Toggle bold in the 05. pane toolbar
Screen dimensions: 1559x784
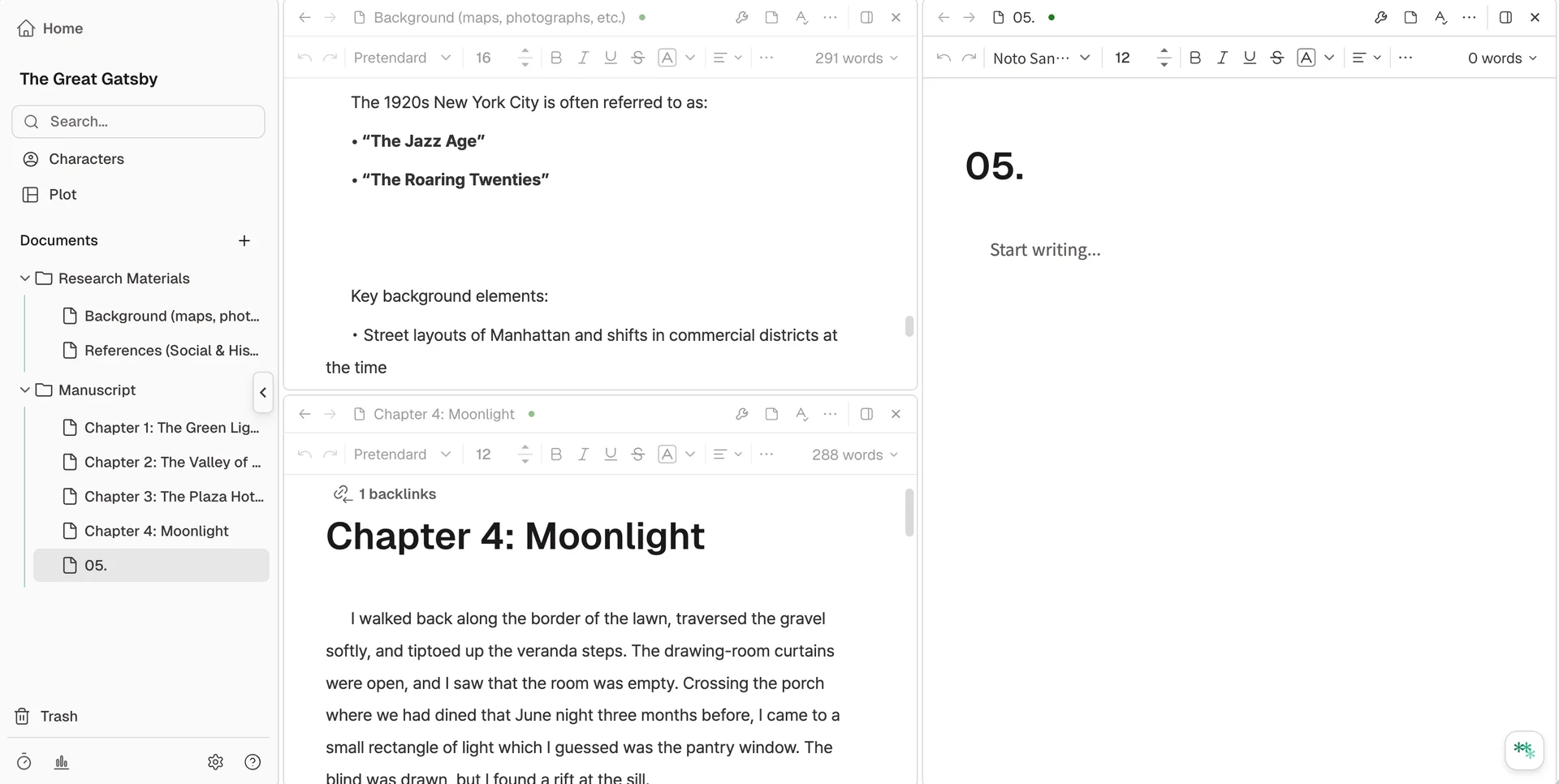click(1195, 58)
